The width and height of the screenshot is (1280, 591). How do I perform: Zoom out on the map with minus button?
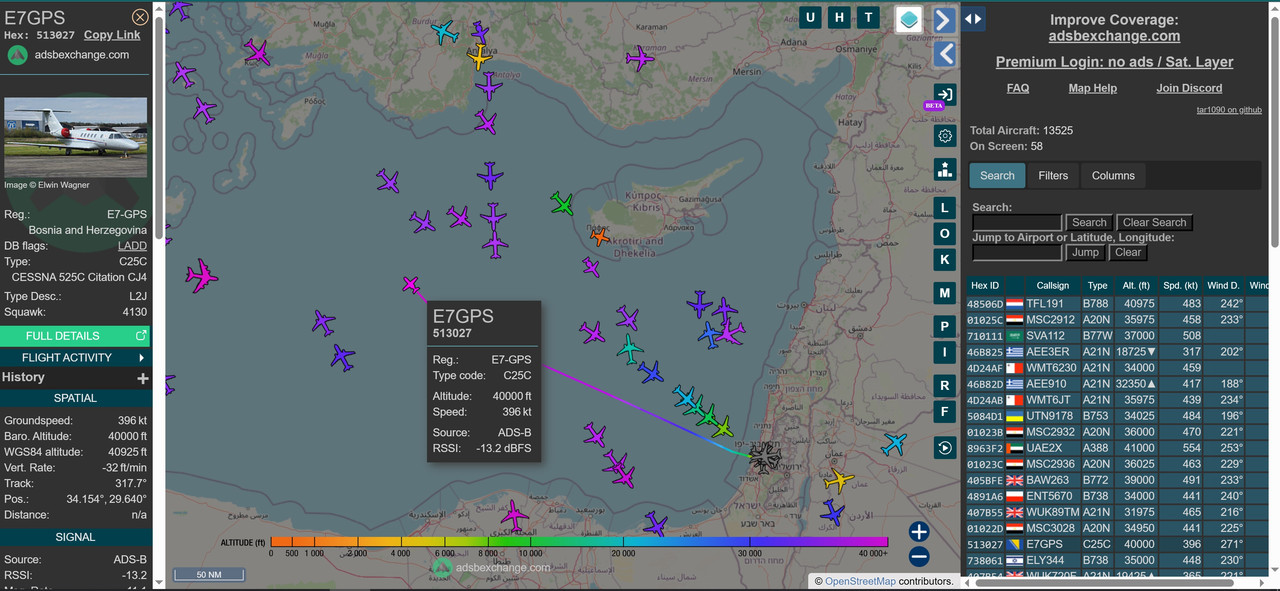[x=919, y=557]
